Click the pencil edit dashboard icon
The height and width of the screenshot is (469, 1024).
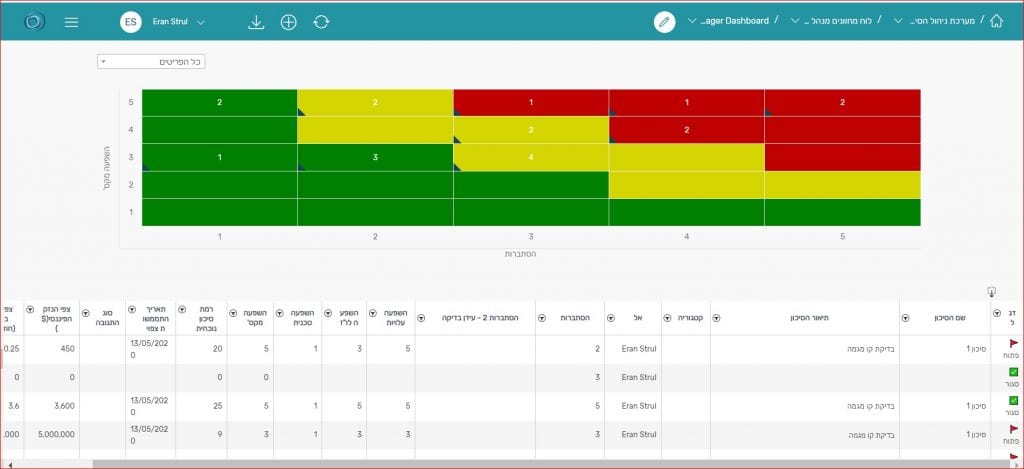664,22
